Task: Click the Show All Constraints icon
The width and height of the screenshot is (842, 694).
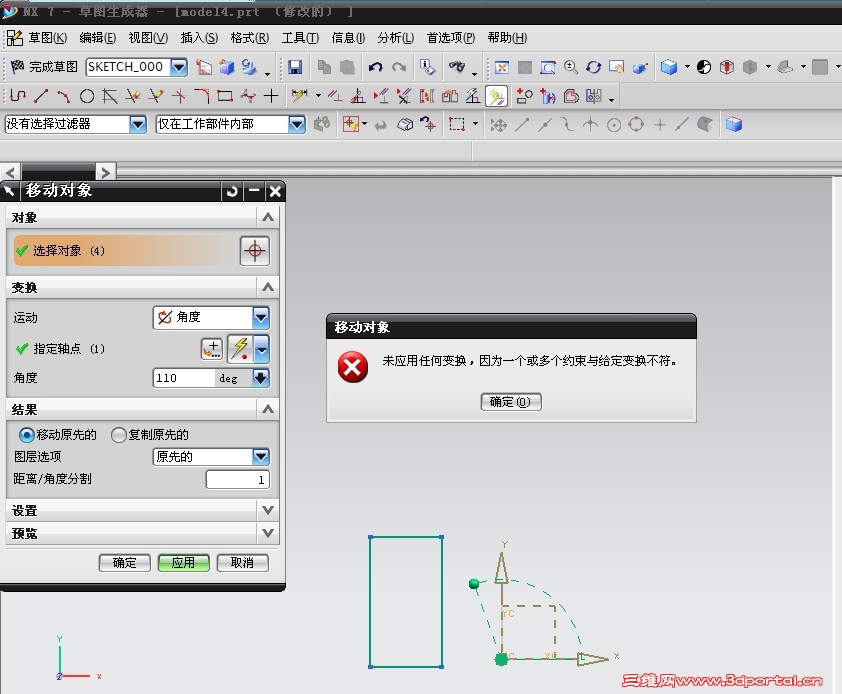Action: coord(381,96)
